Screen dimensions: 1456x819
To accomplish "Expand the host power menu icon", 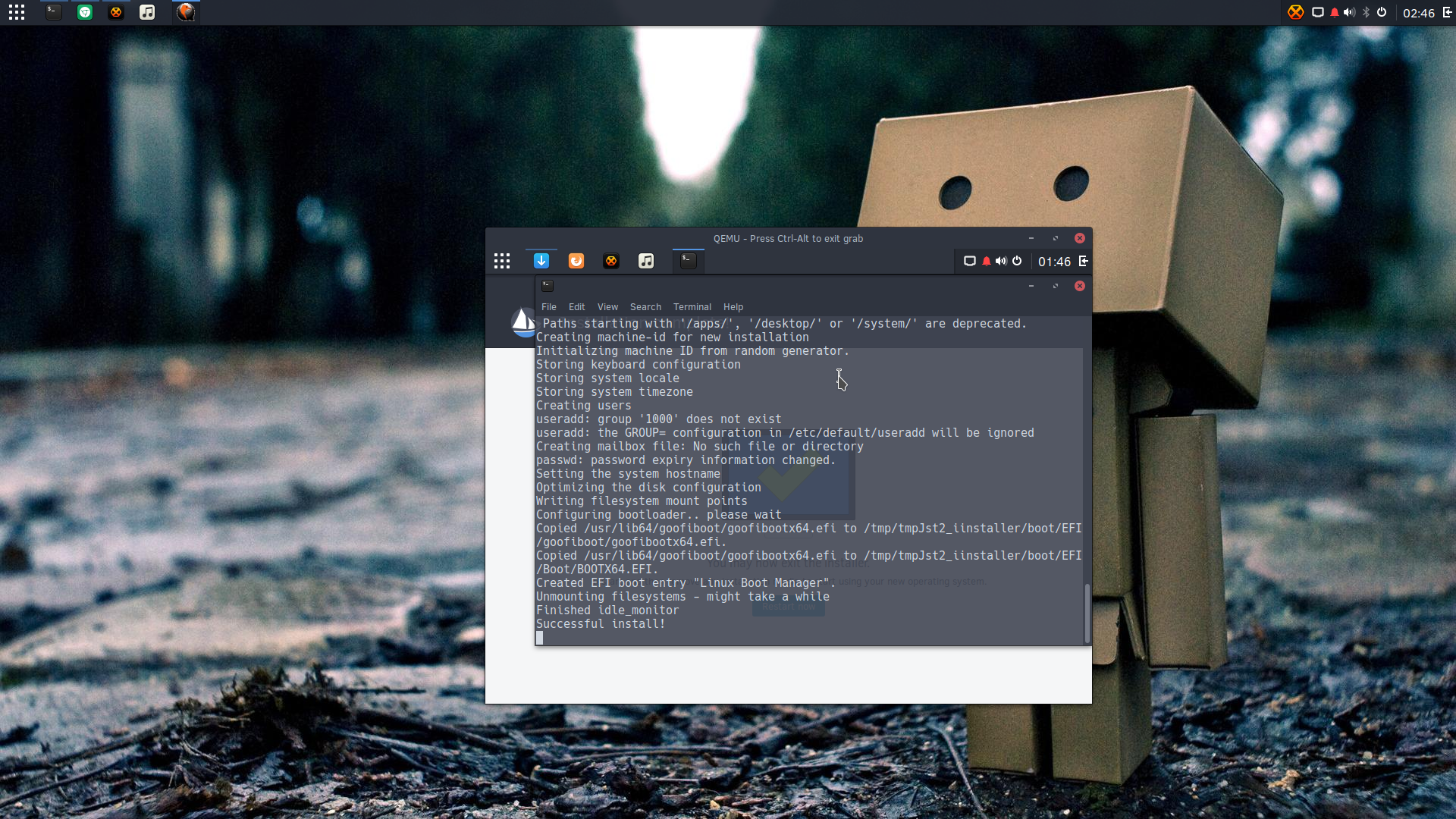I will click(x=1382, y=12).
